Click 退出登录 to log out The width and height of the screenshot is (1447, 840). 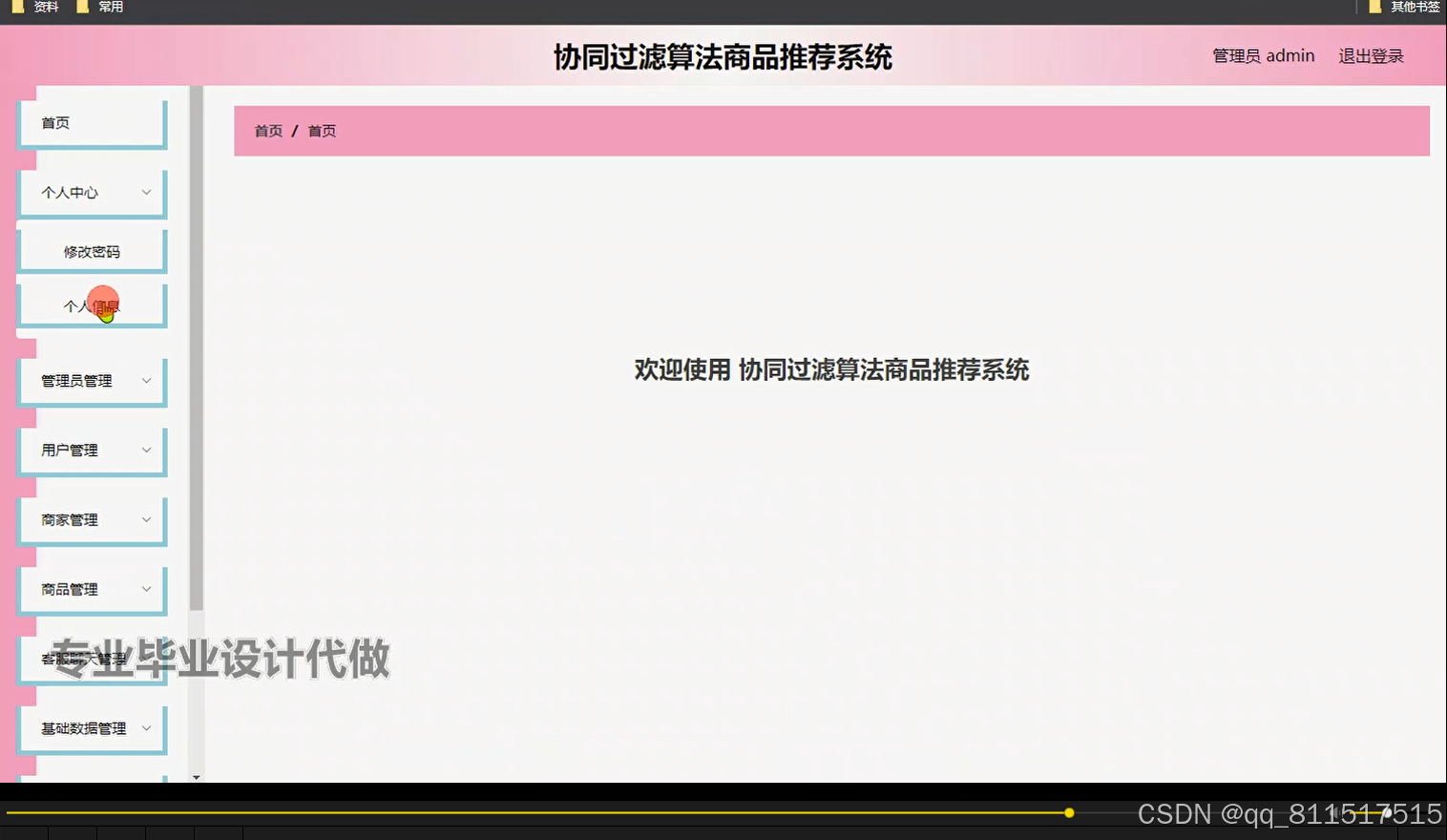tap(1371, 55)
